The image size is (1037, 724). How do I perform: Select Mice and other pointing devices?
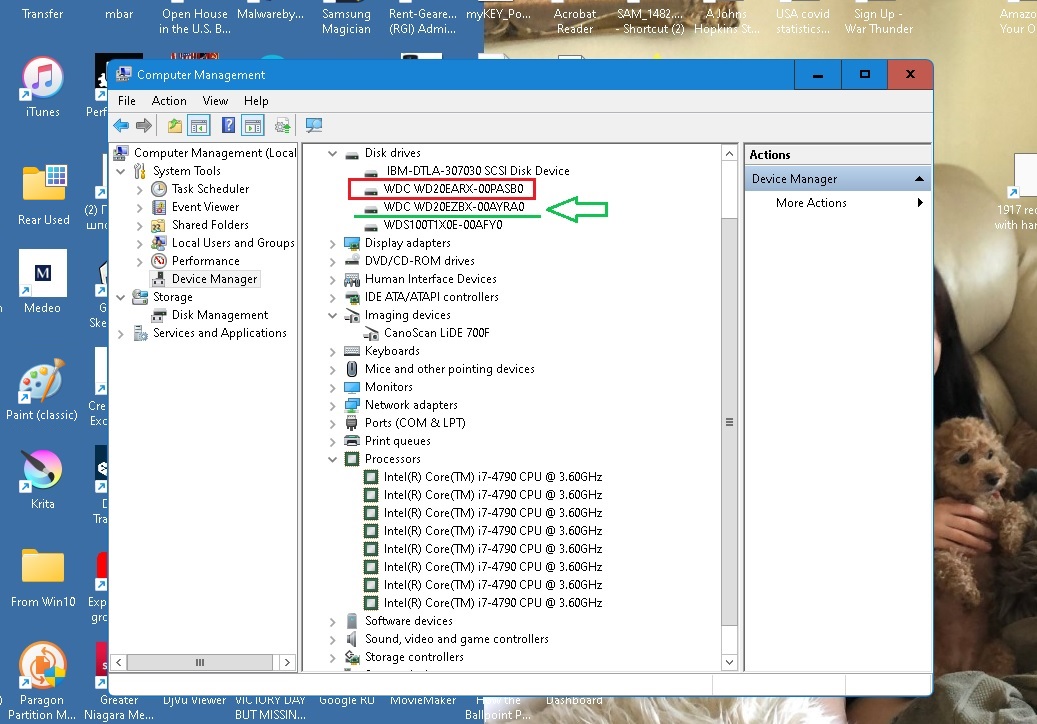click(x=449, y=369)
